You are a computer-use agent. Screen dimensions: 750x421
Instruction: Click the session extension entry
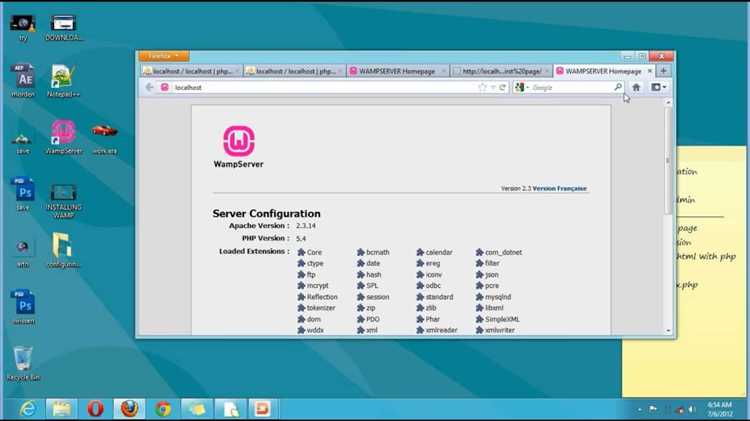(373, 297)
